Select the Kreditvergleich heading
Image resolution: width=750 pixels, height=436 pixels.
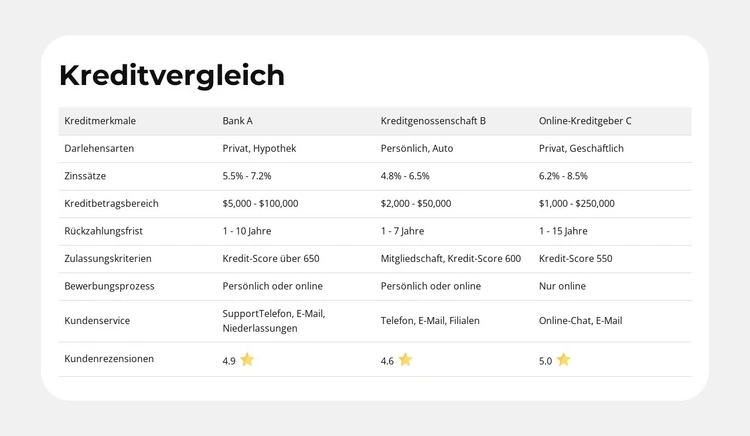tap(172, 75)
